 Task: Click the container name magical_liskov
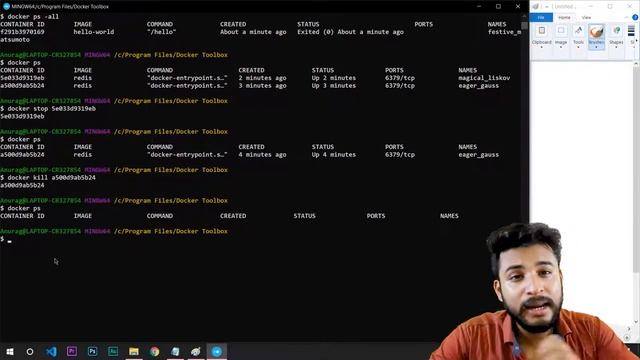coord(484,78)
